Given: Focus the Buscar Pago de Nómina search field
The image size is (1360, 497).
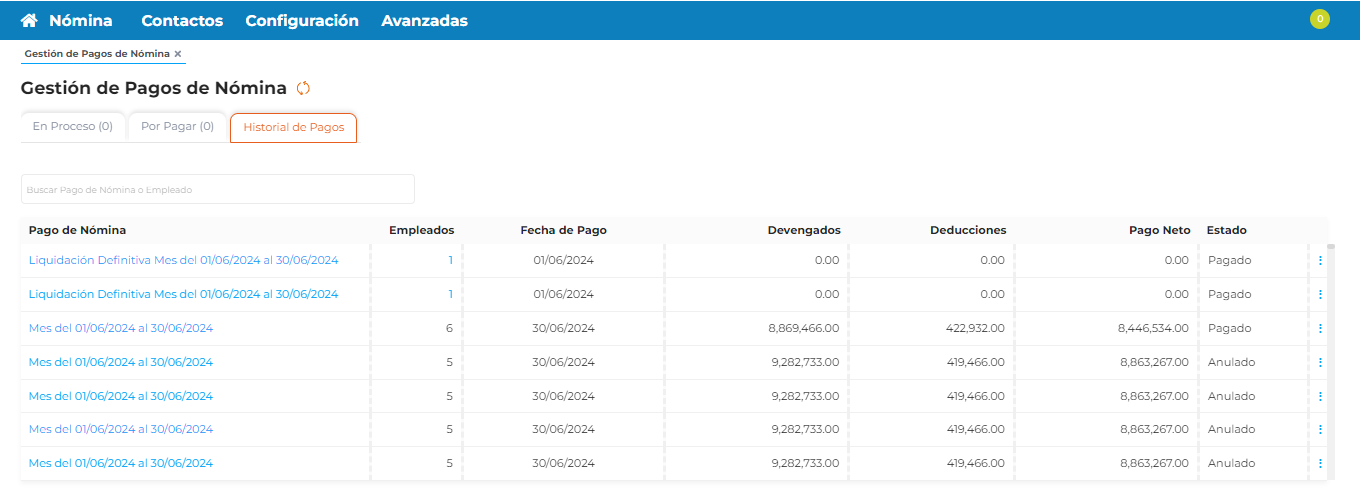Looking at the screenshot, I should pyautogui.click(x=217, y=189).
